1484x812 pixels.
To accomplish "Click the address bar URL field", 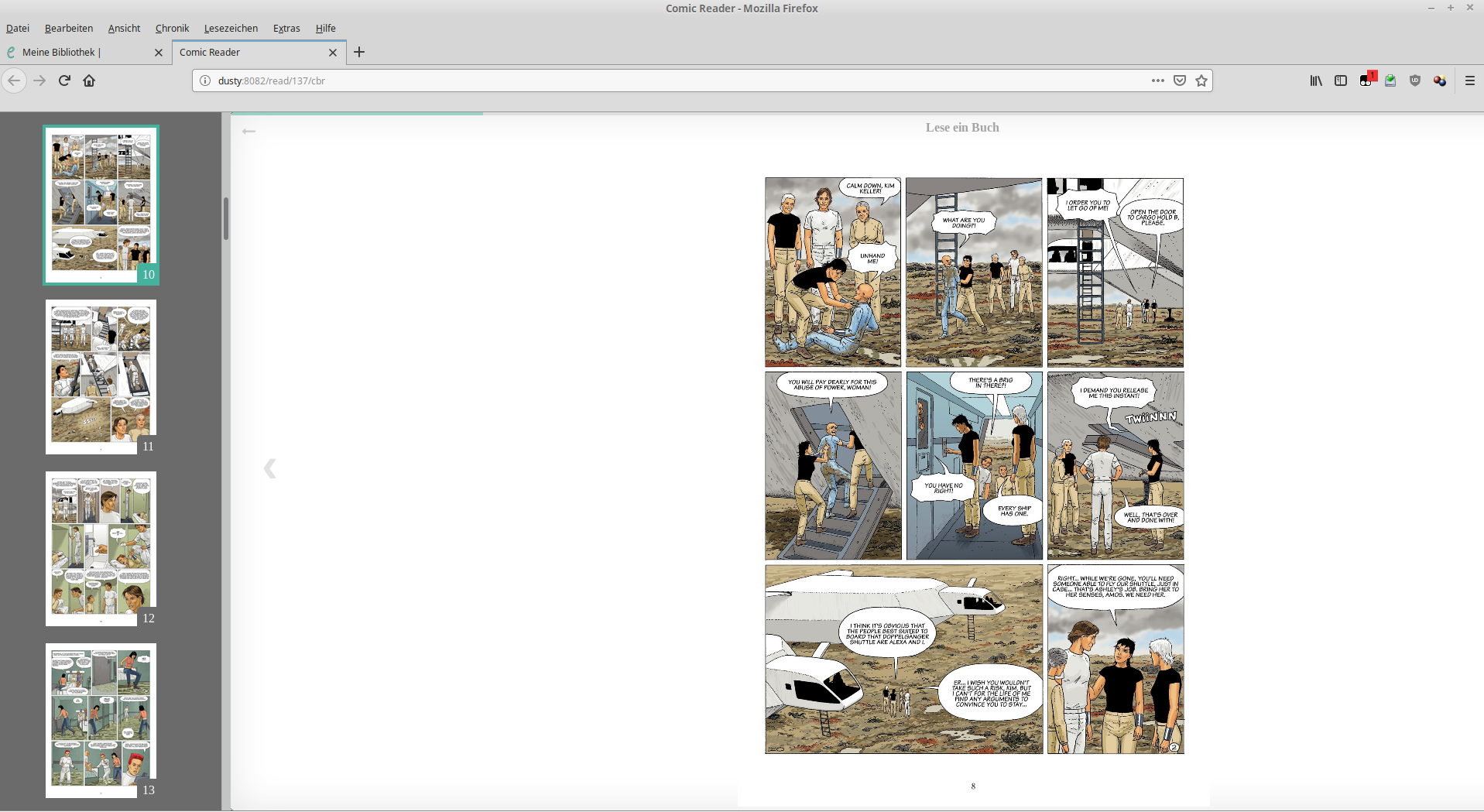I will click(x=673, y=81).
